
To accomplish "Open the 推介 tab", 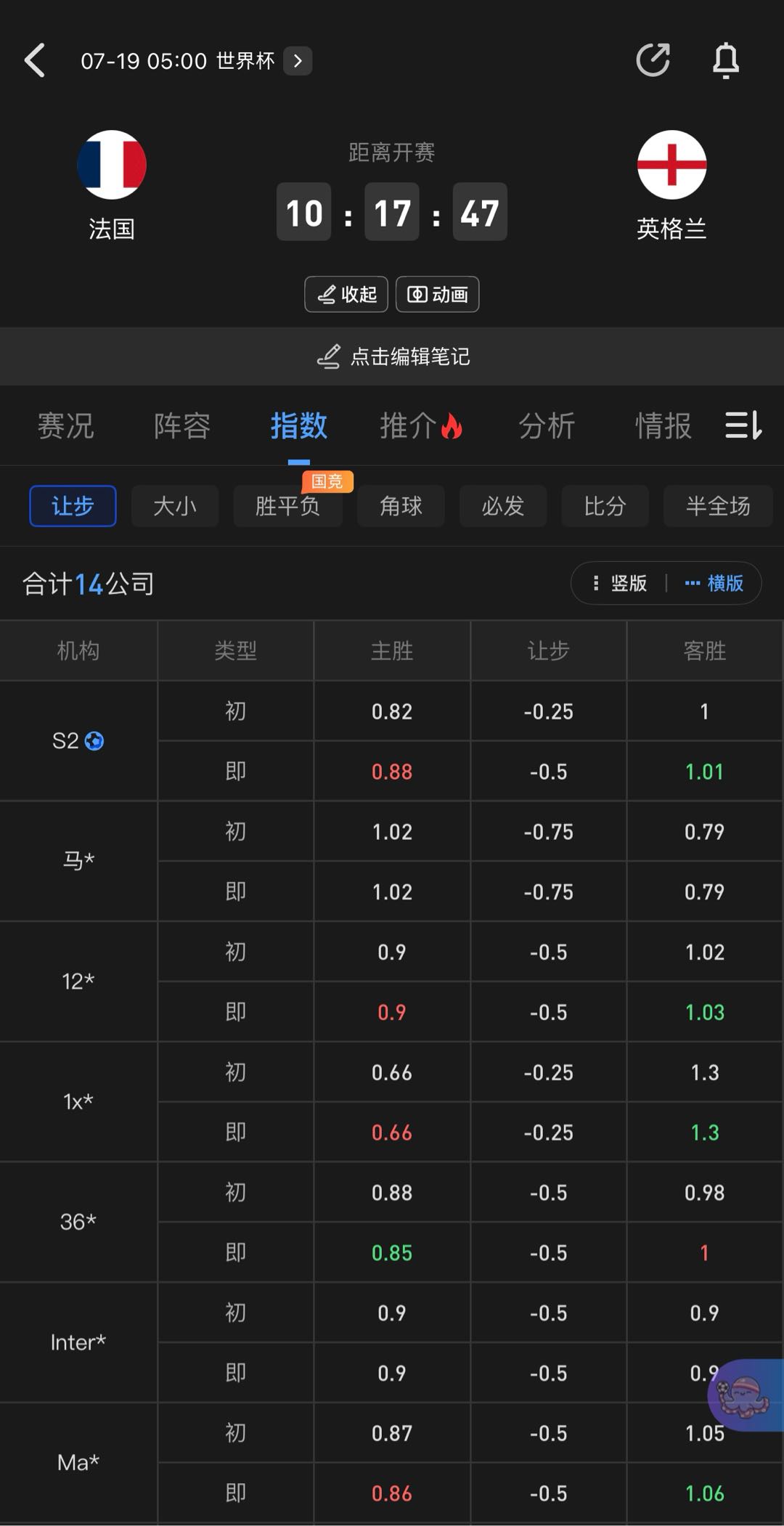I will coord(421,425).
